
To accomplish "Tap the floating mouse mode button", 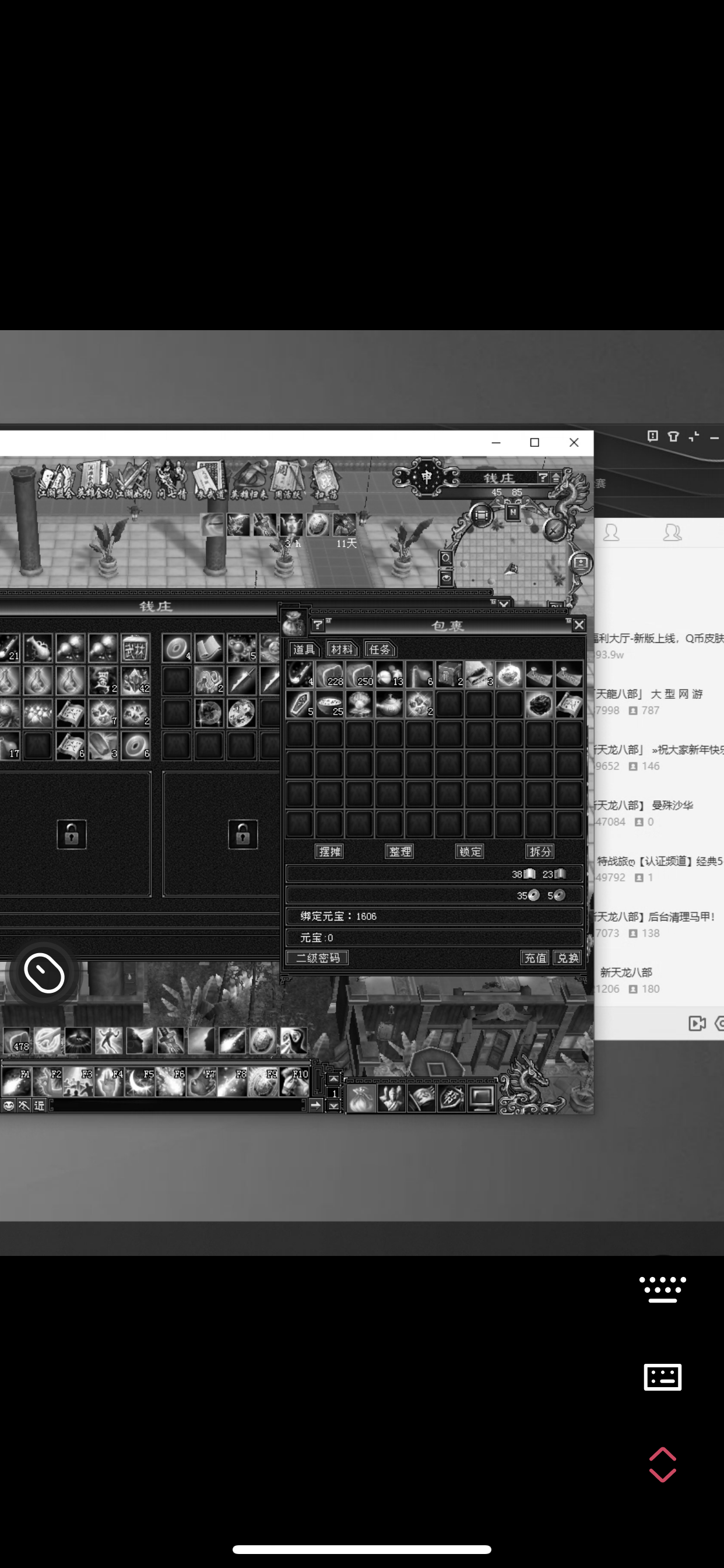I will click(x=44, y=972).
